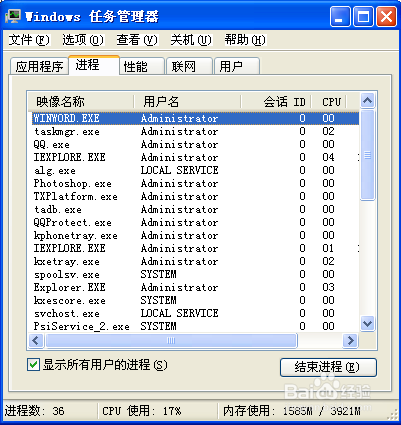Screen dimensions: 401x425
Task: Switch to the 联网 tab
Action: pos(189,66)
